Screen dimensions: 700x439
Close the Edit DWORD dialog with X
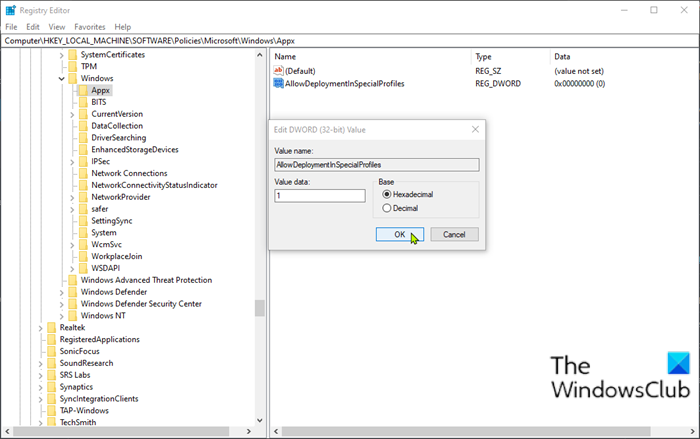click(x=475, y=130)
